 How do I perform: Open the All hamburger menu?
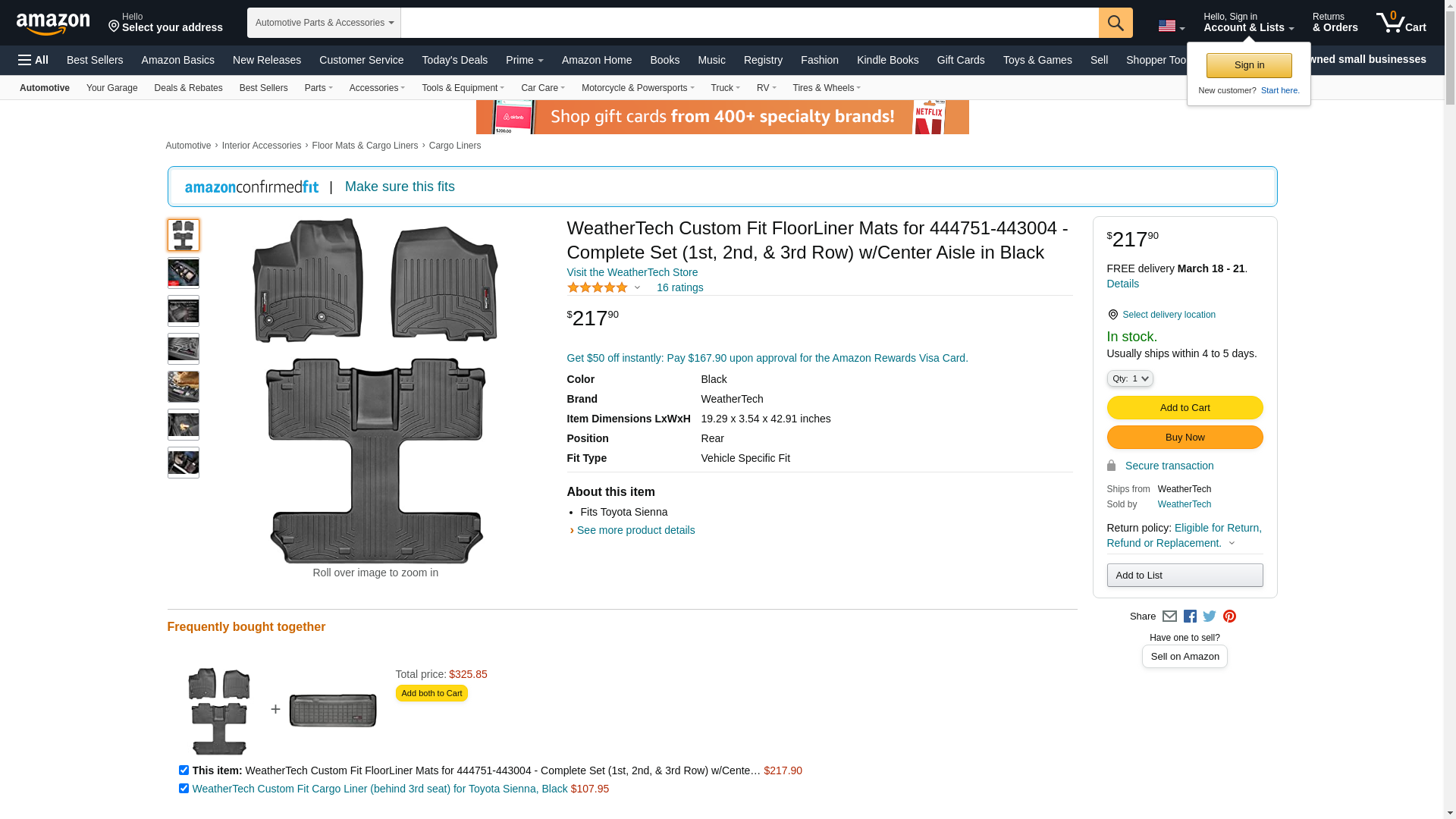coord(33,60)
